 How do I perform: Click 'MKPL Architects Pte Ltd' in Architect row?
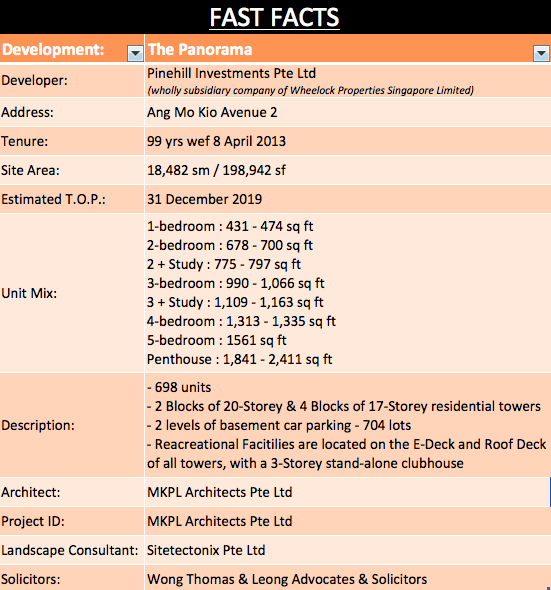pyautogui.click(x=220, y=492)
